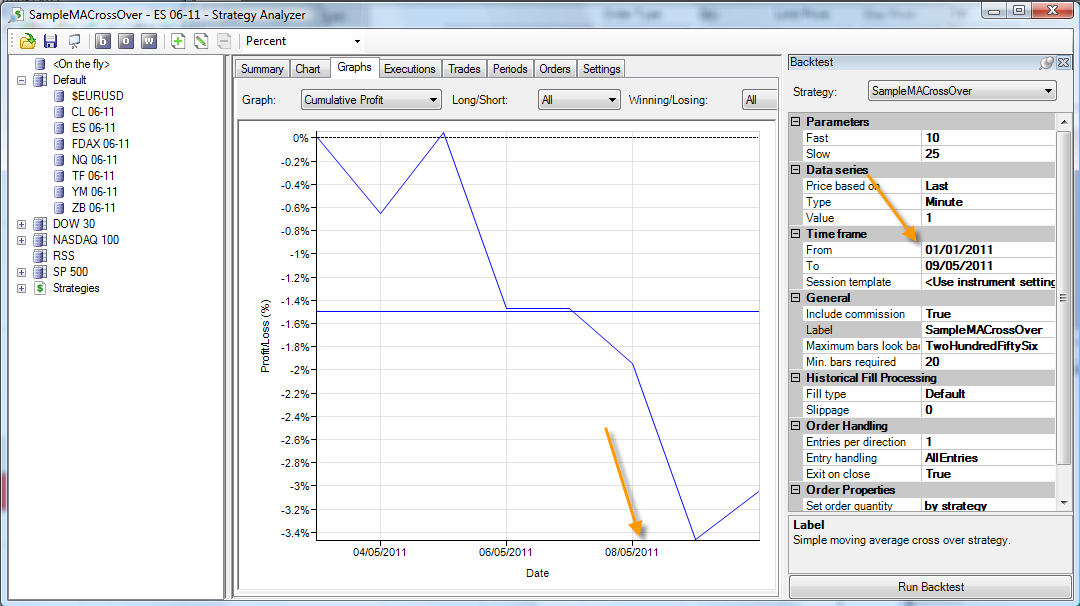The image size is (1080, 606).
Task: Click the open folder toolbar icon
Action: 28,41
